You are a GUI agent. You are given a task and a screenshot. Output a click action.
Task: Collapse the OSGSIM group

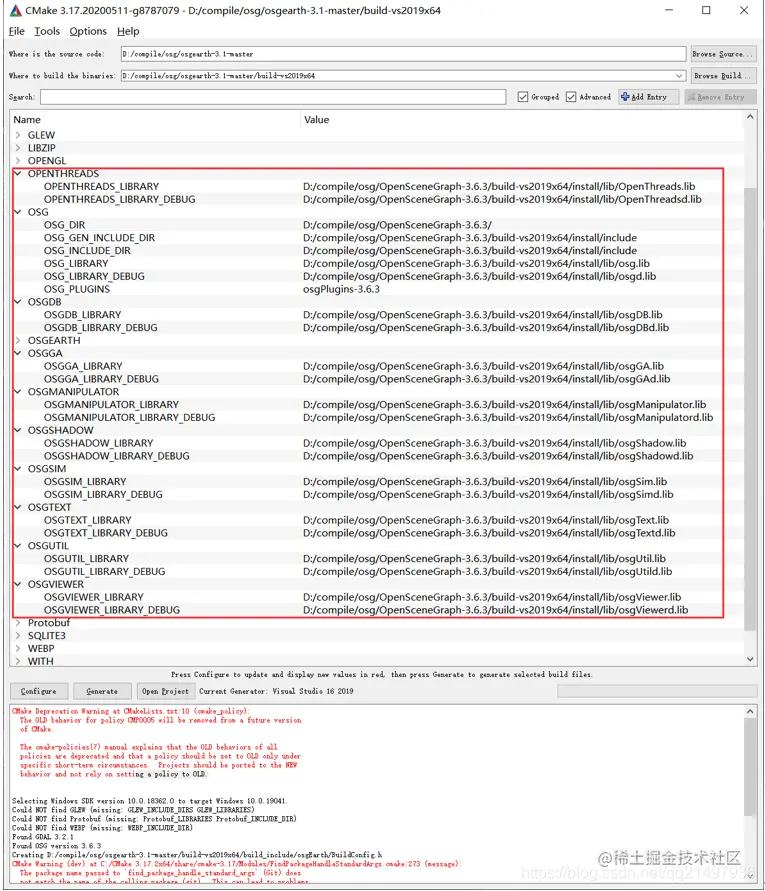click(x=18, y=469)
